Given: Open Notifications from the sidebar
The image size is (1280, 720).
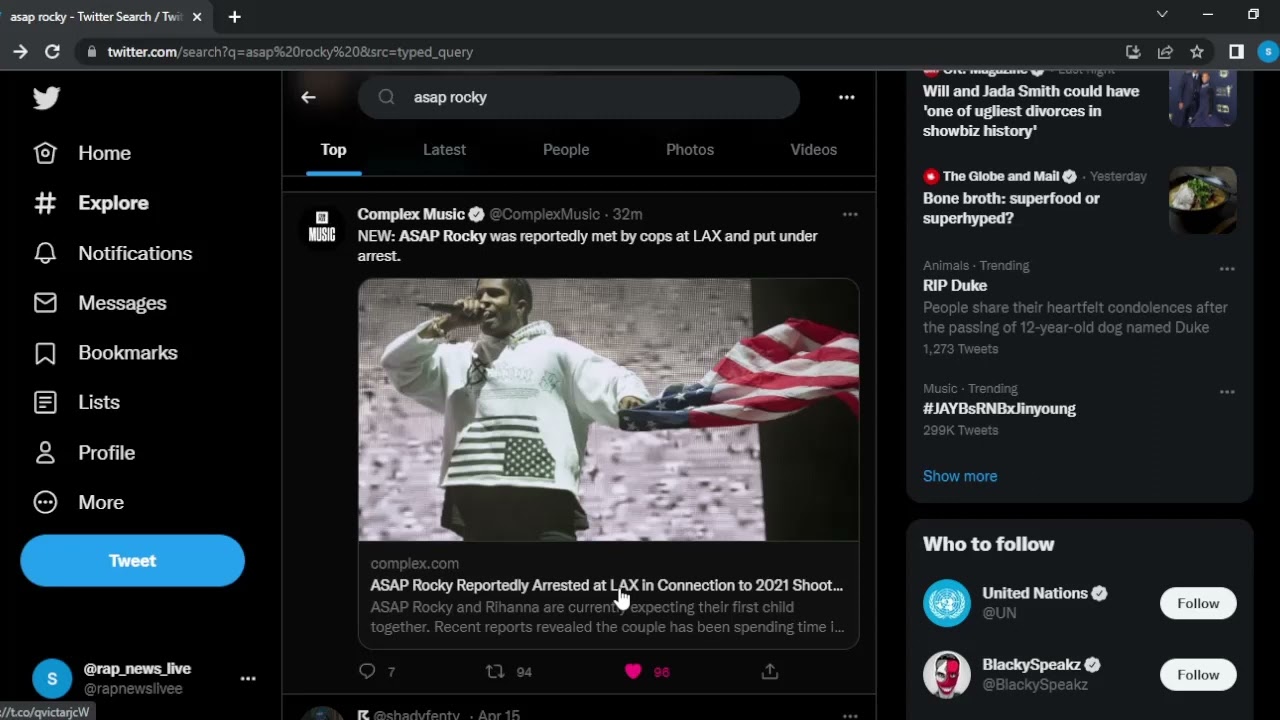Looking at the screenshot, I should (113, 253).
